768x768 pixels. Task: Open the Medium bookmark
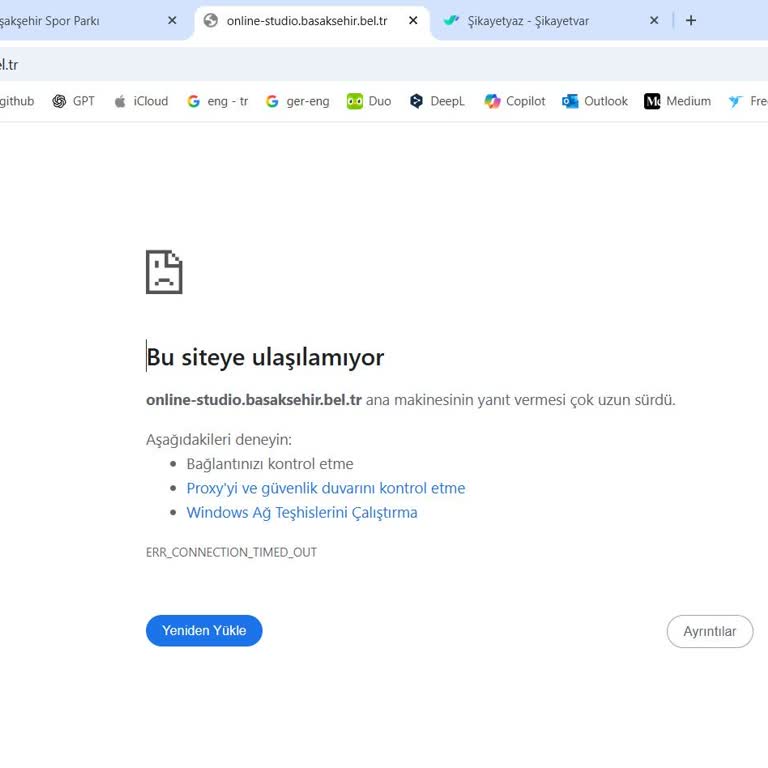pos(677,101)
